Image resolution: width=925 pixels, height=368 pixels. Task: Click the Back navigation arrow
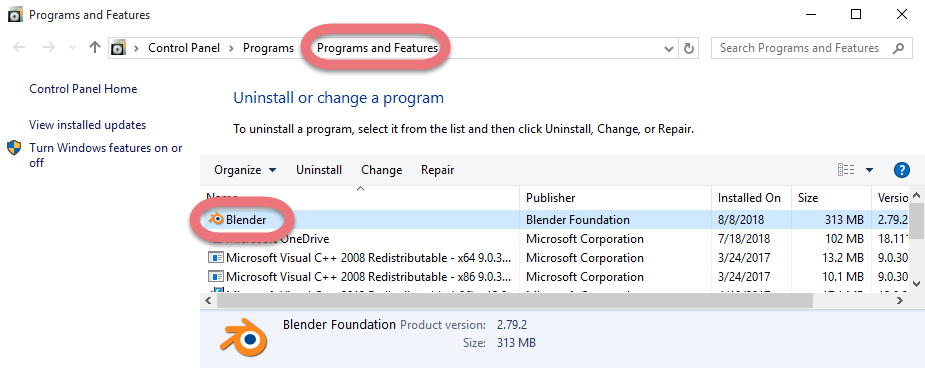(19, 48)
